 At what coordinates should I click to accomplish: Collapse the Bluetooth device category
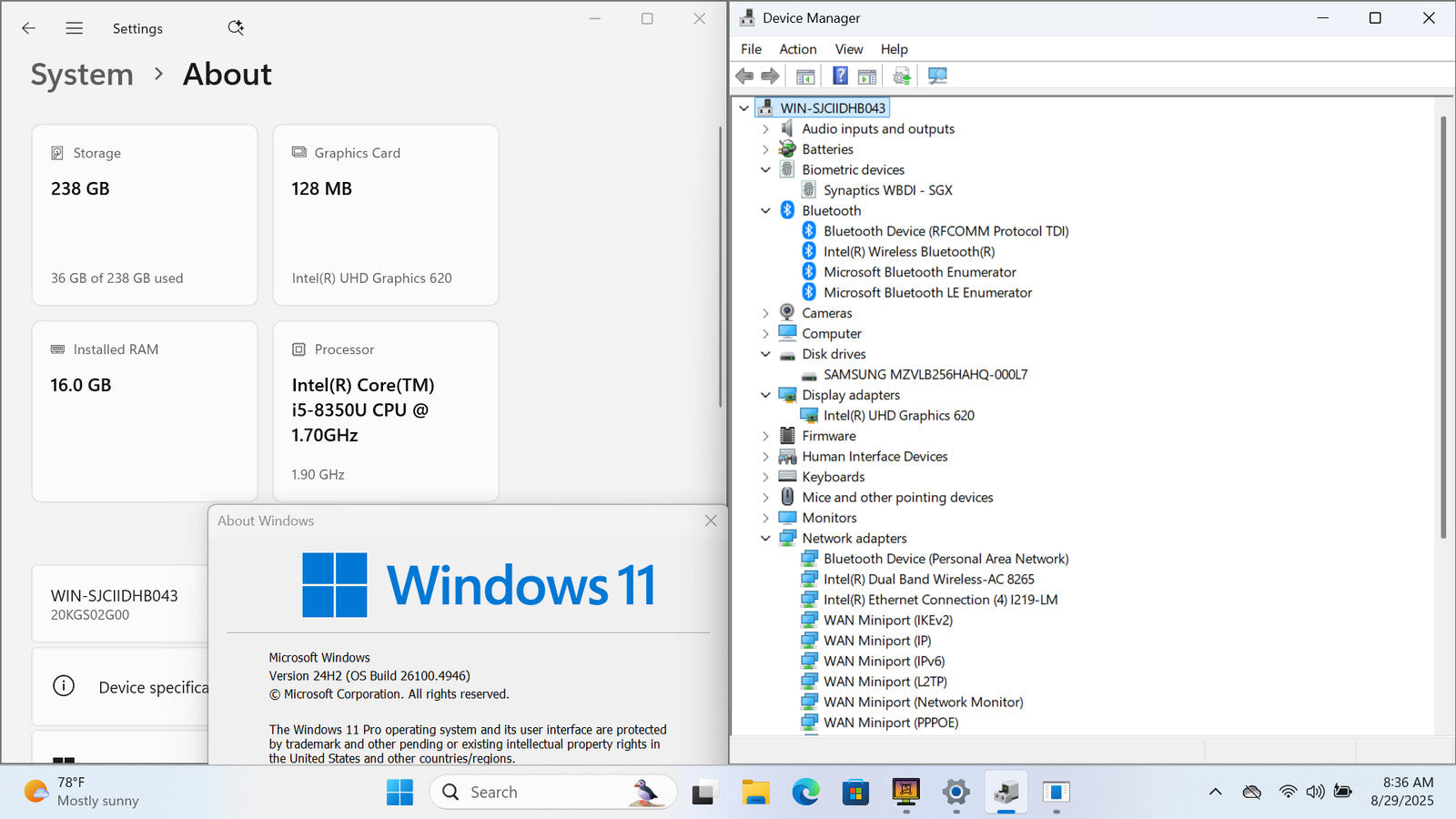point(765,211)
